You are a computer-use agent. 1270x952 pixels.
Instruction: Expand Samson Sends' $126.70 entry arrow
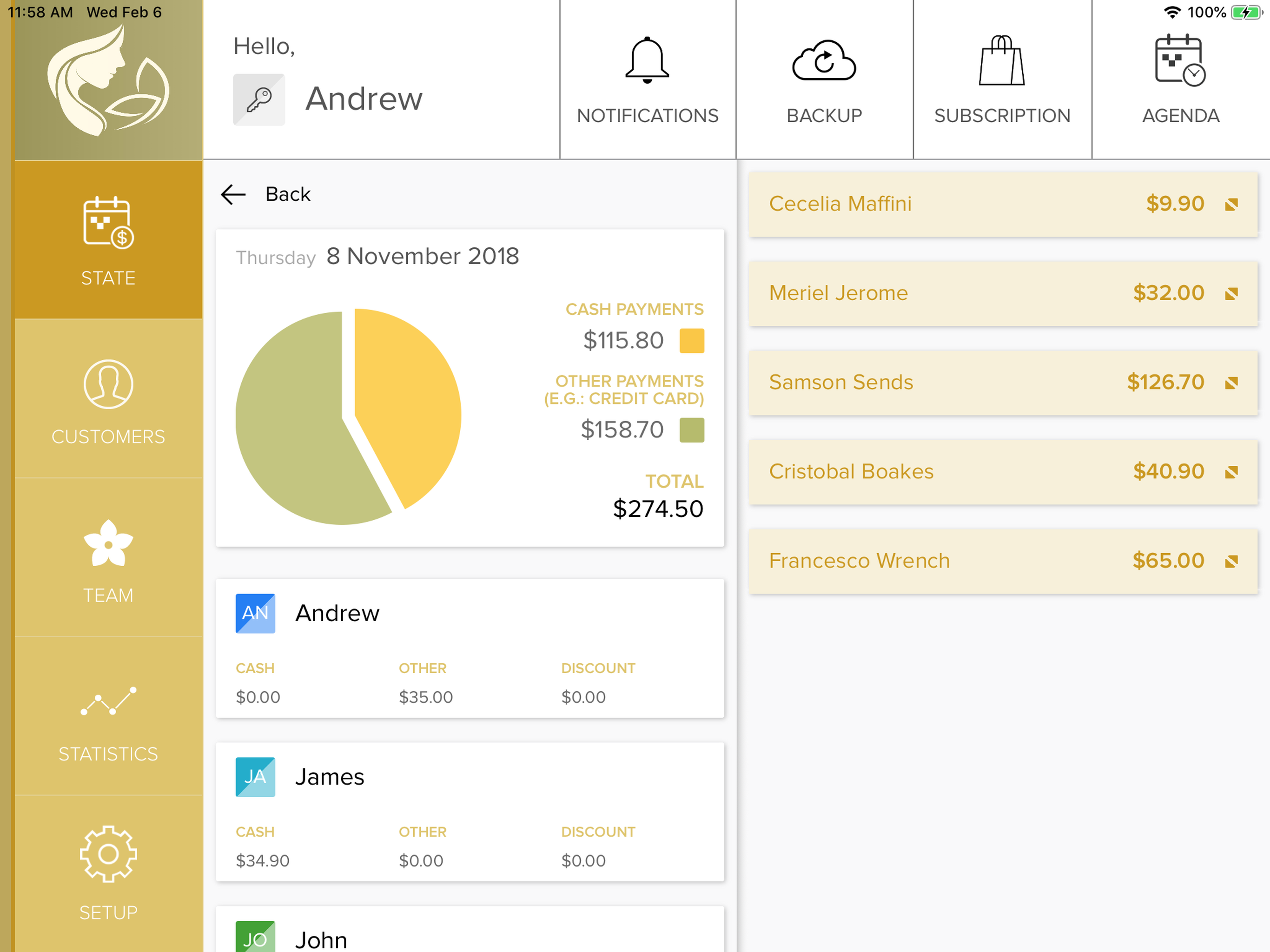coord(1231,383)
